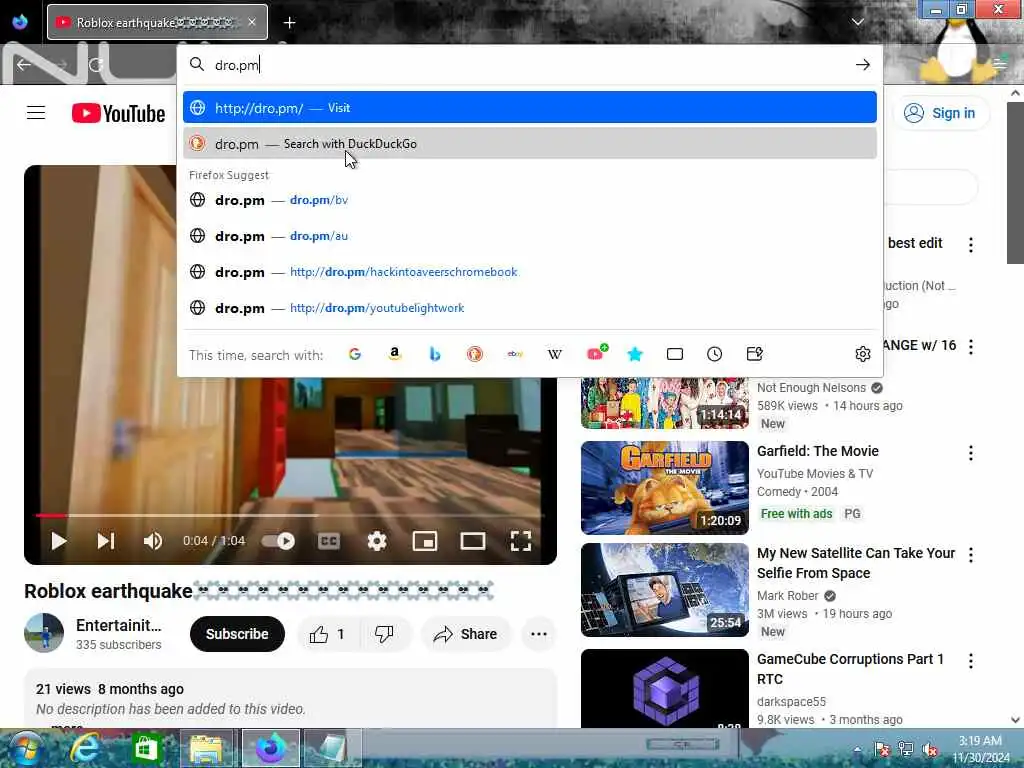
Task: Click the page vertical scrollbar thumb
Action: 1015,183
